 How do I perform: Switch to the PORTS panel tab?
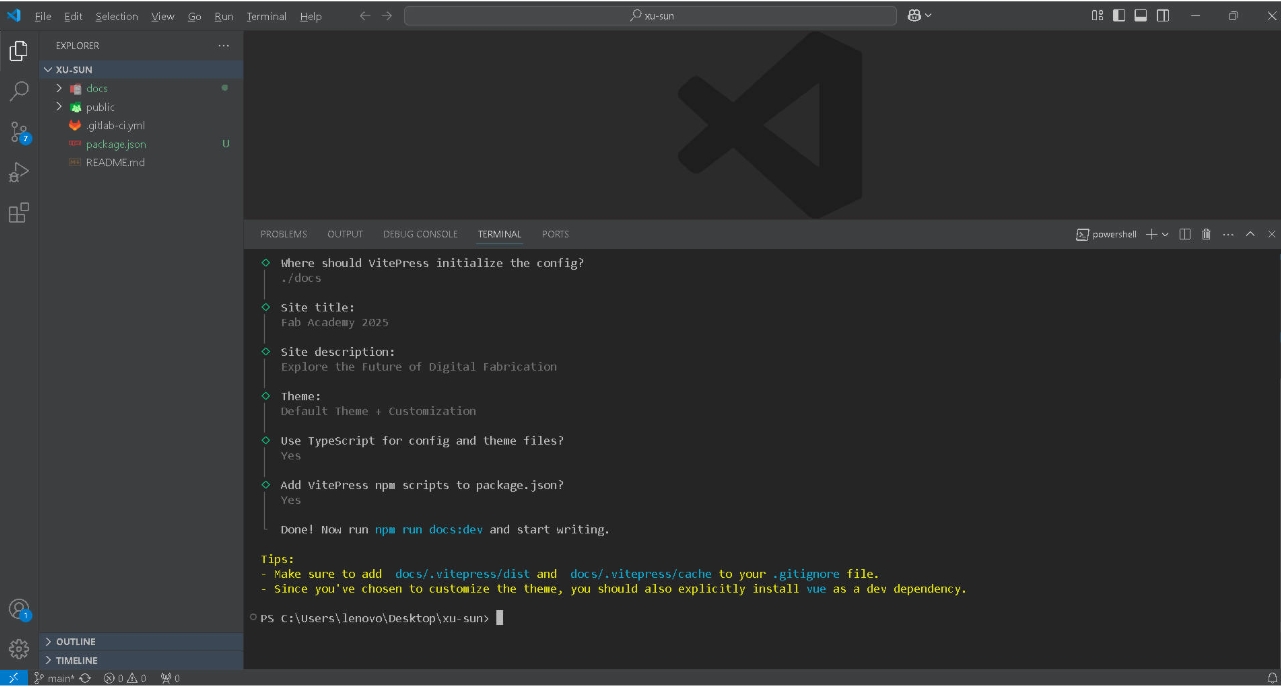coord(555,234)
